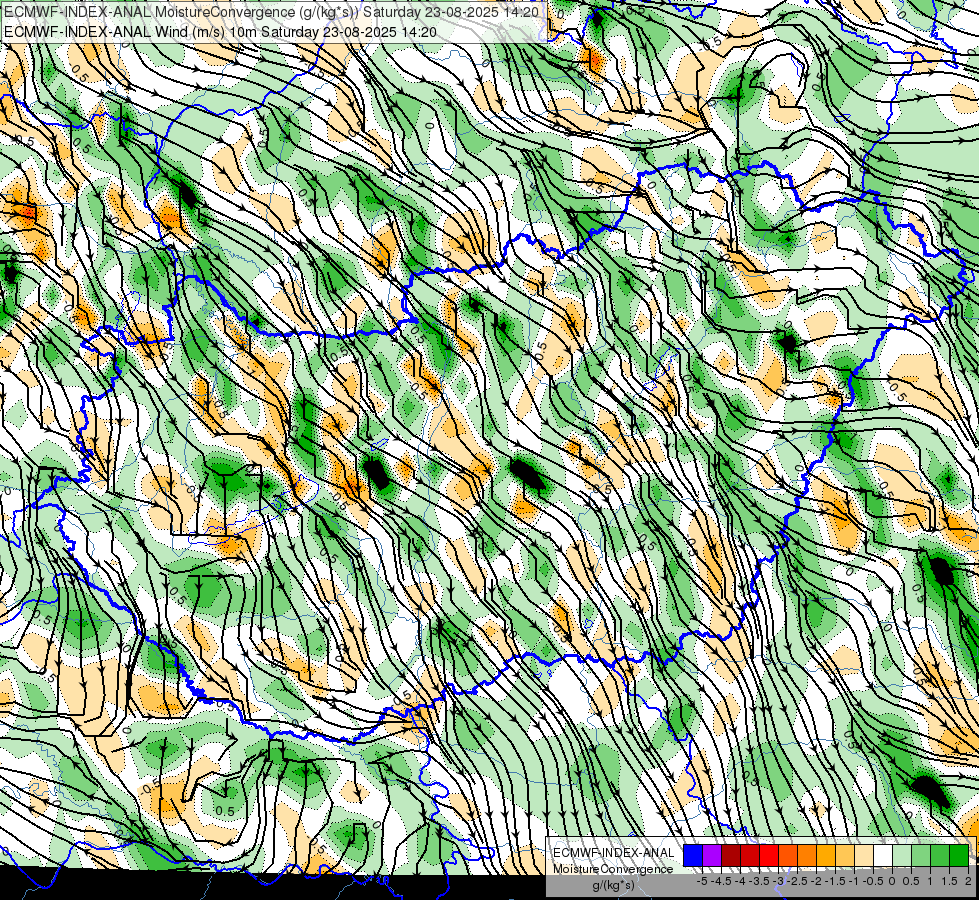The height and width of the screenshot is (900, 979).
Task: Select the palest green legend swatch
Action: pyautogui.click(x=902, y=856)
